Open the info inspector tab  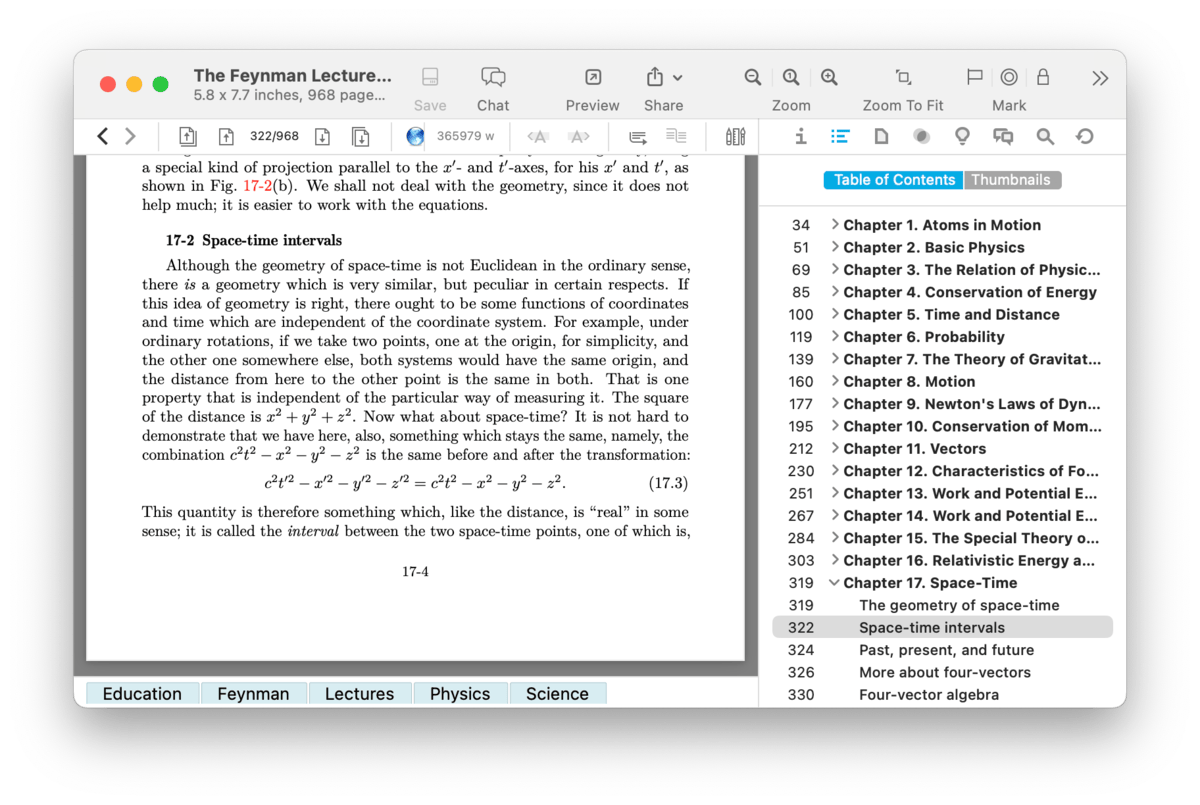(800, 137)
